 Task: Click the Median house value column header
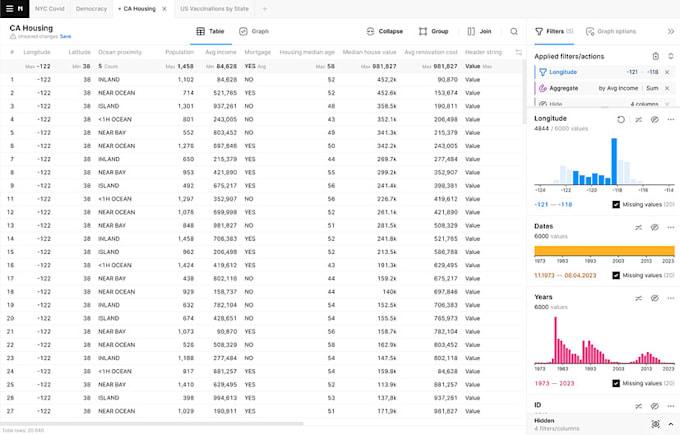(x=369, y=52)
